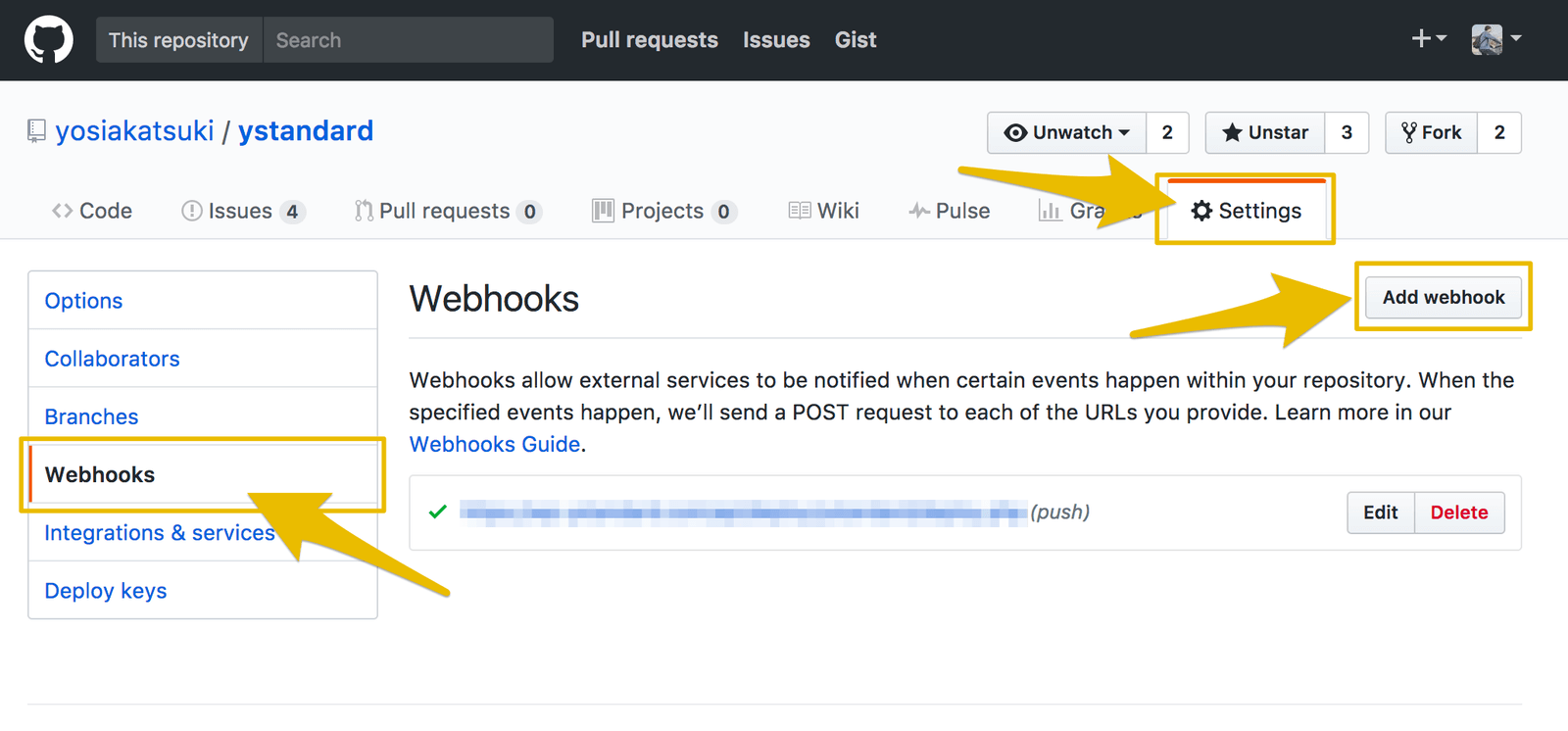1568x731 pixels.
Task: Open the Webhooks Guide link
Action: coord(495,444)
